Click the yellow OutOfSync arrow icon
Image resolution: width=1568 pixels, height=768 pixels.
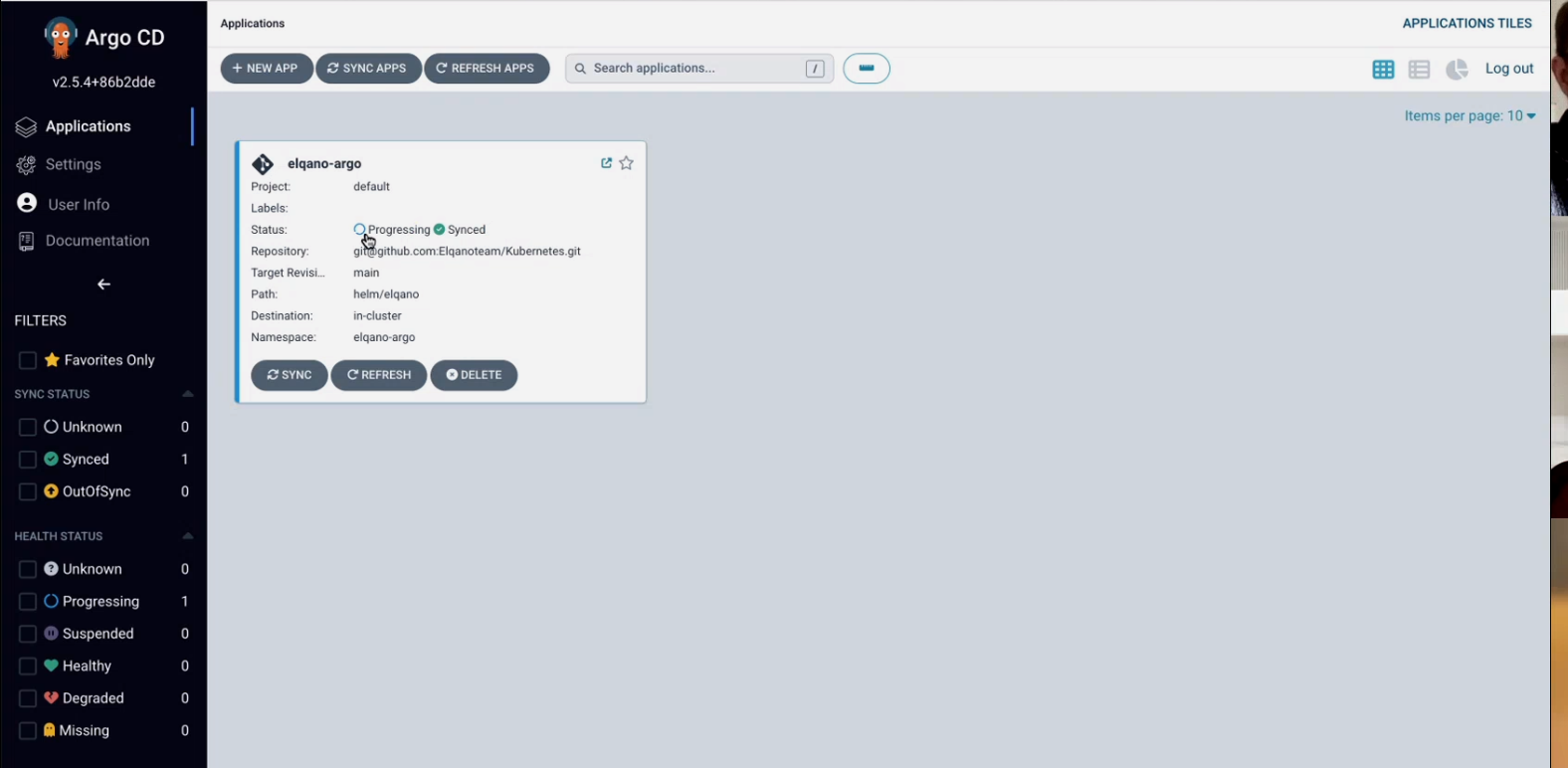click(51, 491)
